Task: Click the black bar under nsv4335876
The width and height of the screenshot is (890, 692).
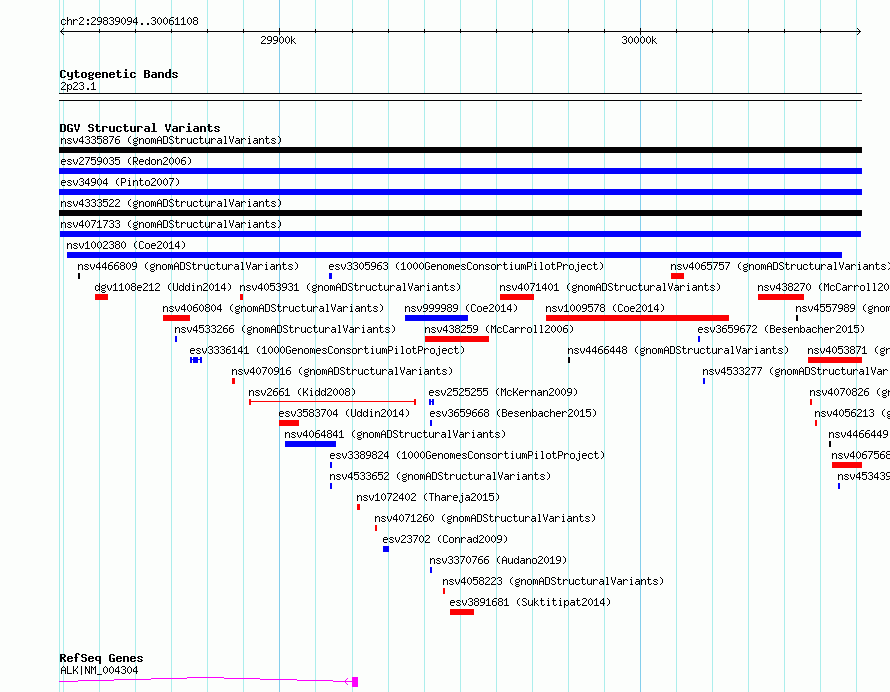Action: [x=460, y=150]
